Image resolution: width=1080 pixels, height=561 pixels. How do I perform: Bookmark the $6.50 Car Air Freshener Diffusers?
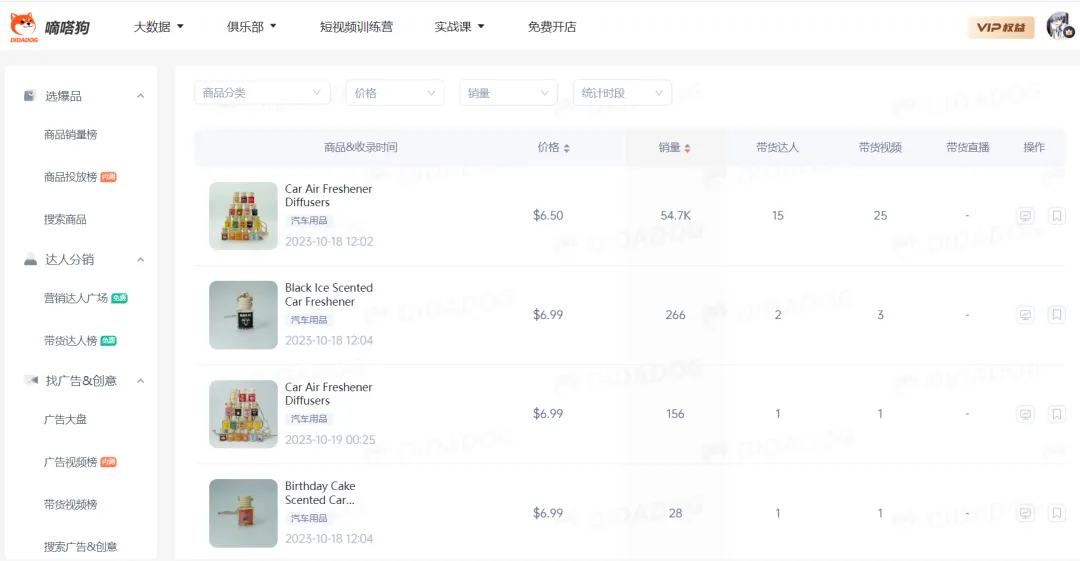click(1057, 216)
